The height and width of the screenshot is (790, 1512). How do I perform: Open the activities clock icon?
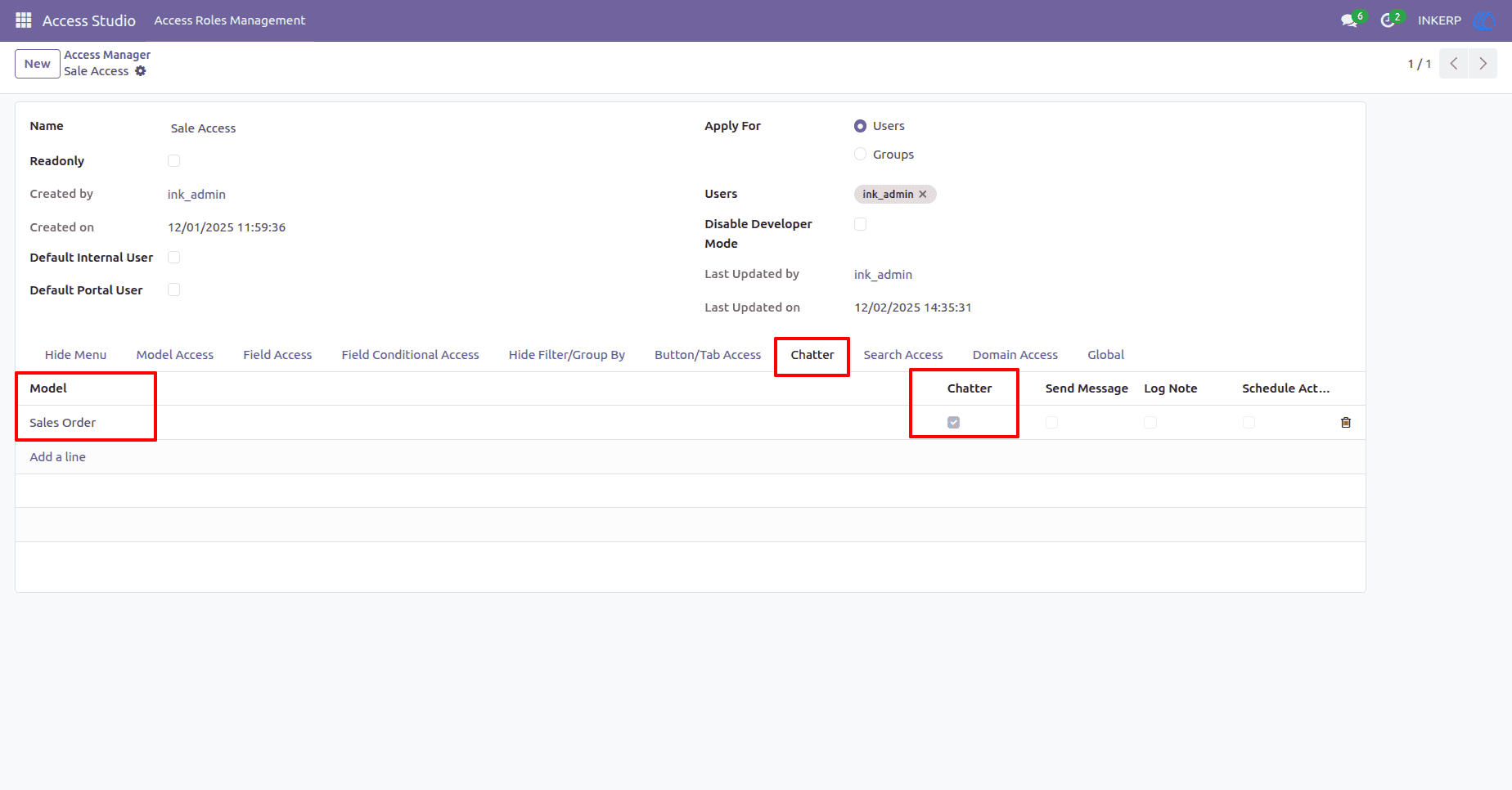coord(1388,20)
